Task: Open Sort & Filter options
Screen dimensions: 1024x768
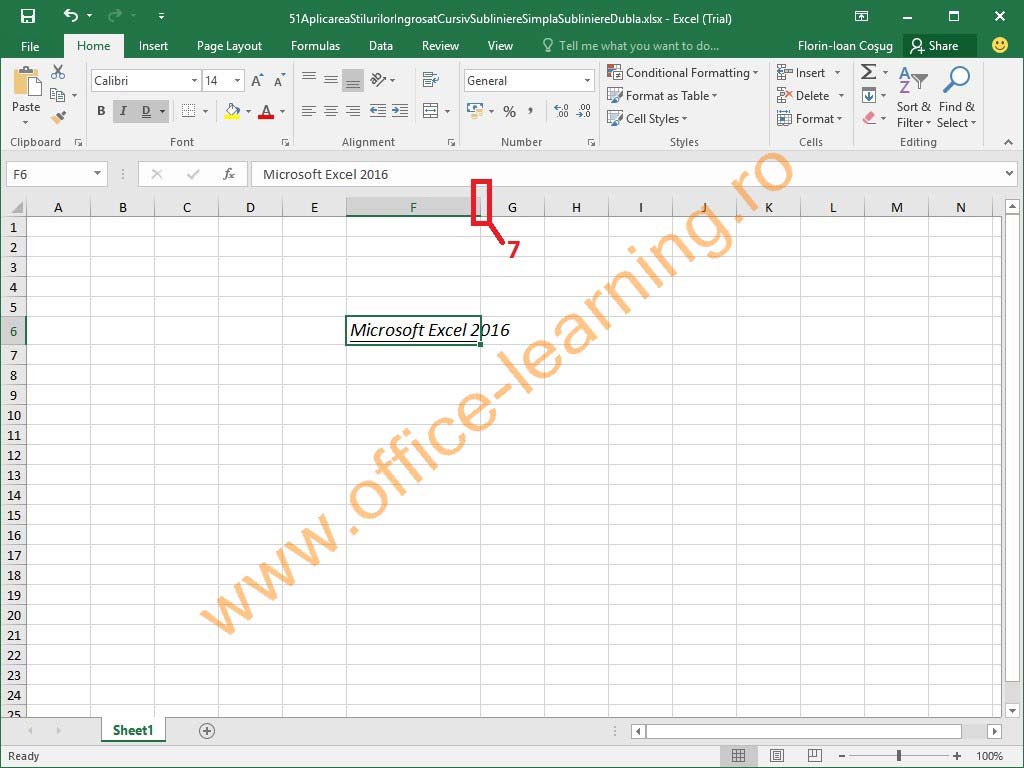Action: (x=913, y=97)
